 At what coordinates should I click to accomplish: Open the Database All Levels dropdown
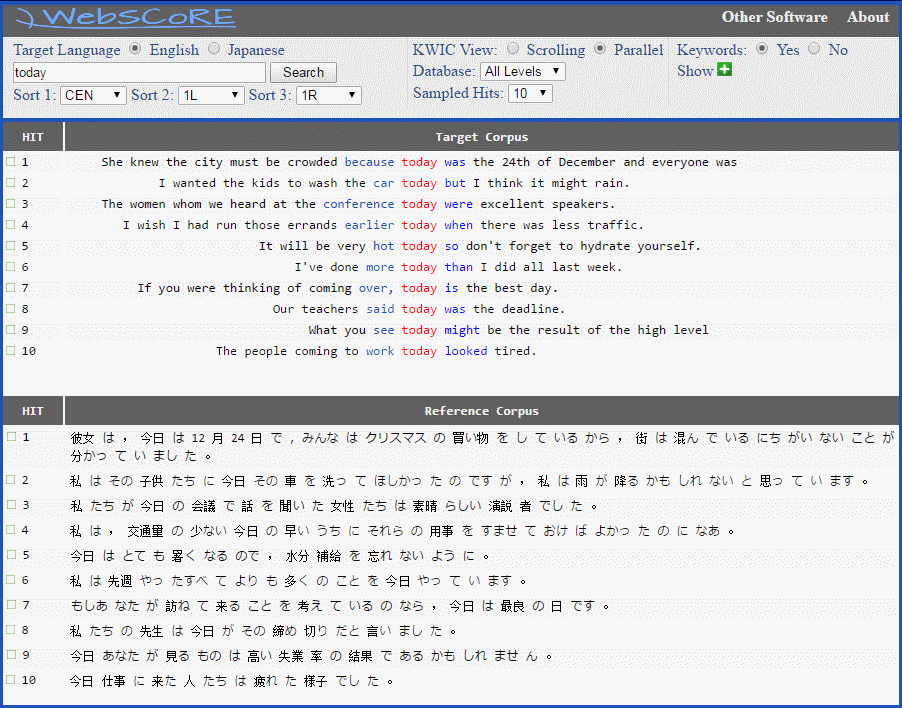click(x=522, y=71)
